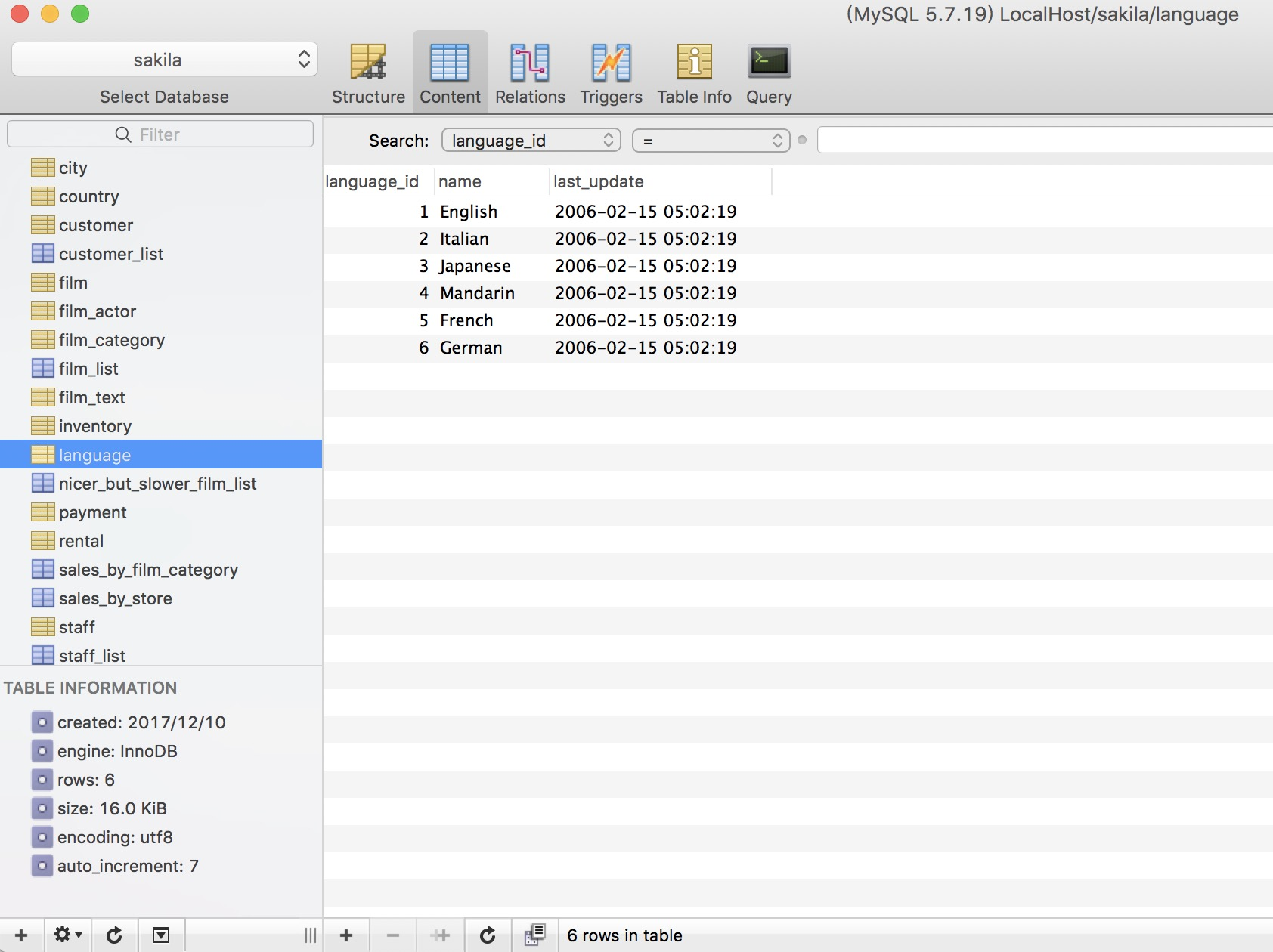Open the Triggers icon
The width and height of the screenshot is (1273, 952).
tap(612, 62)
